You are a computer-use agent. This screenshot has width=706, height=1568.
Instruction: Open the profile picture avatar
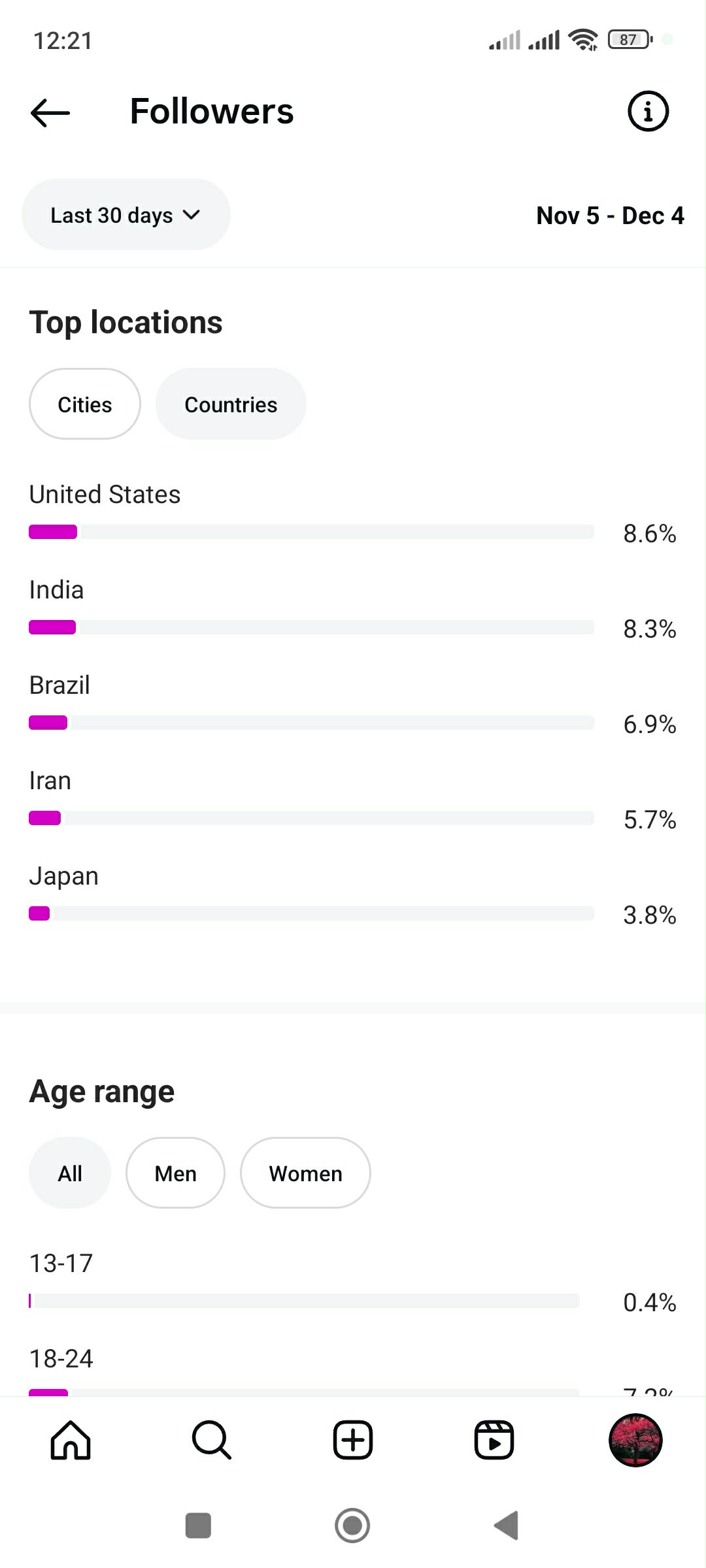[x=635, y=1440]
